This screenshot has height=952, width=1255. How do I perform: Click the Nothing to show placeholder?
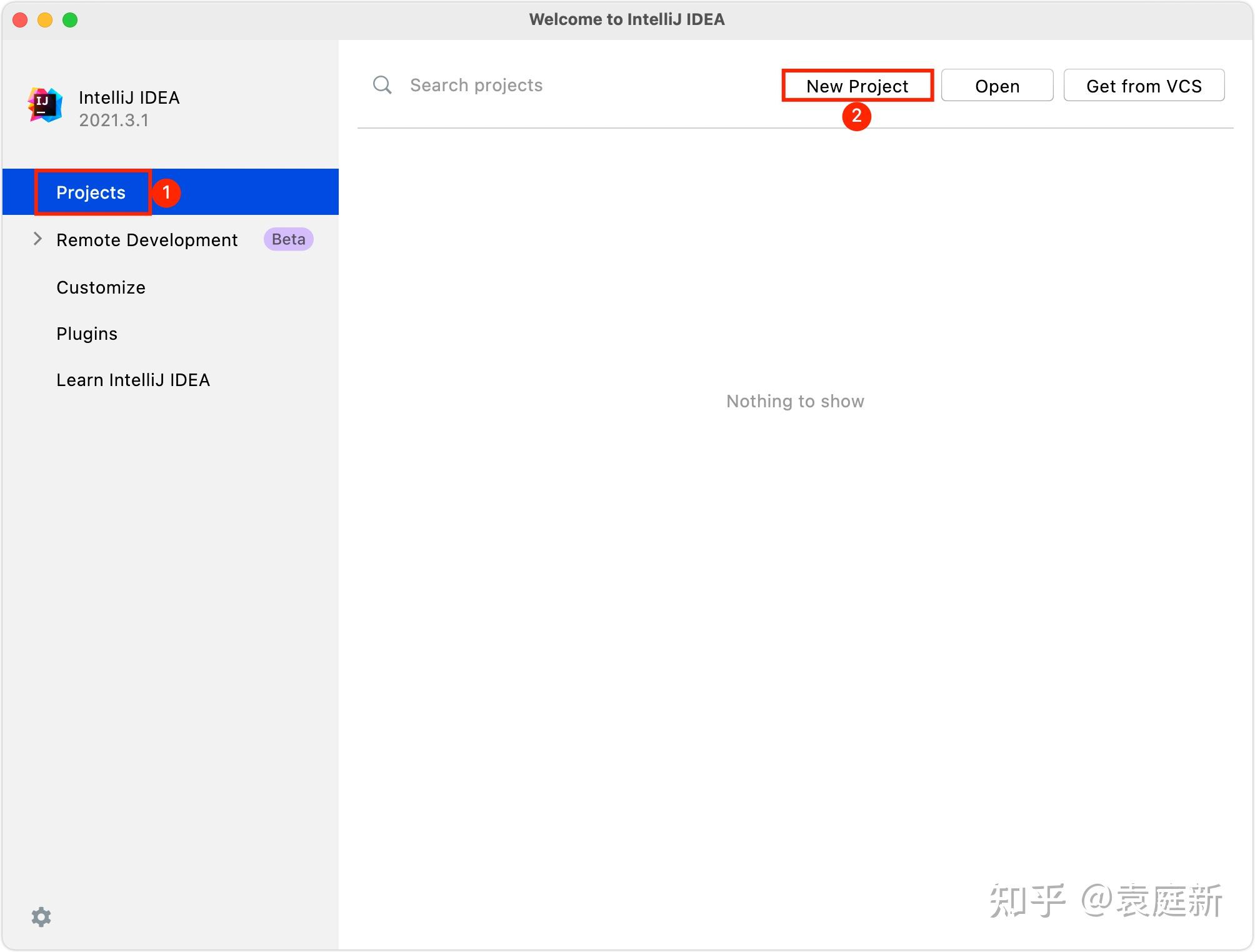click(x=795, y=401)
